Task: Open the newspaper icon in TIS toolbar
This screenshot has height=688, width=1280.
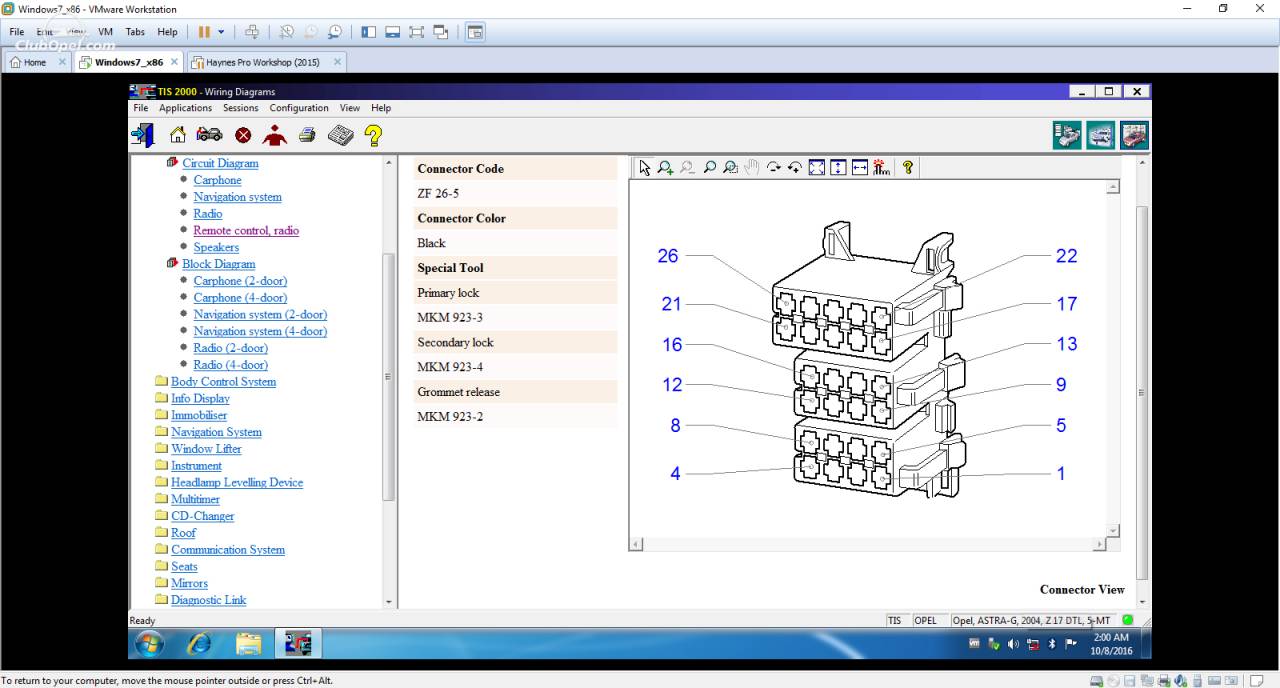Action: click(341, 135)
